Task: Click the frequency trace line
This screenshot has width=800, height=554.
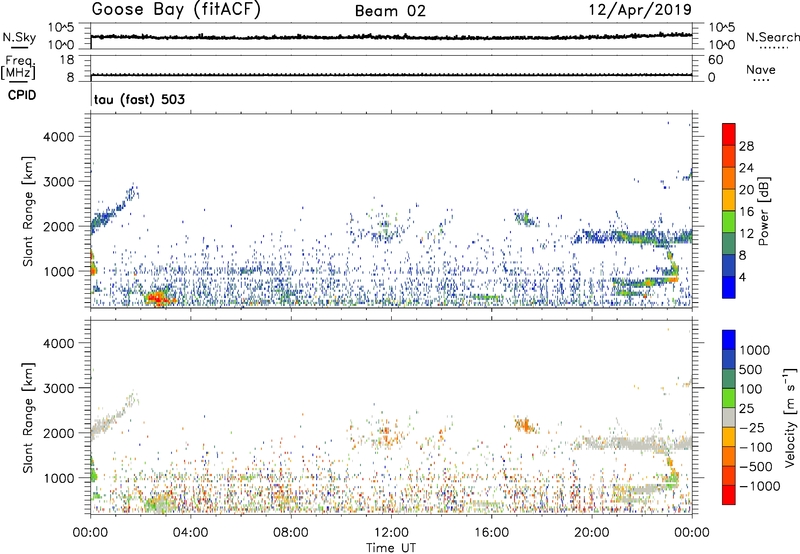Action: [391, 75]
